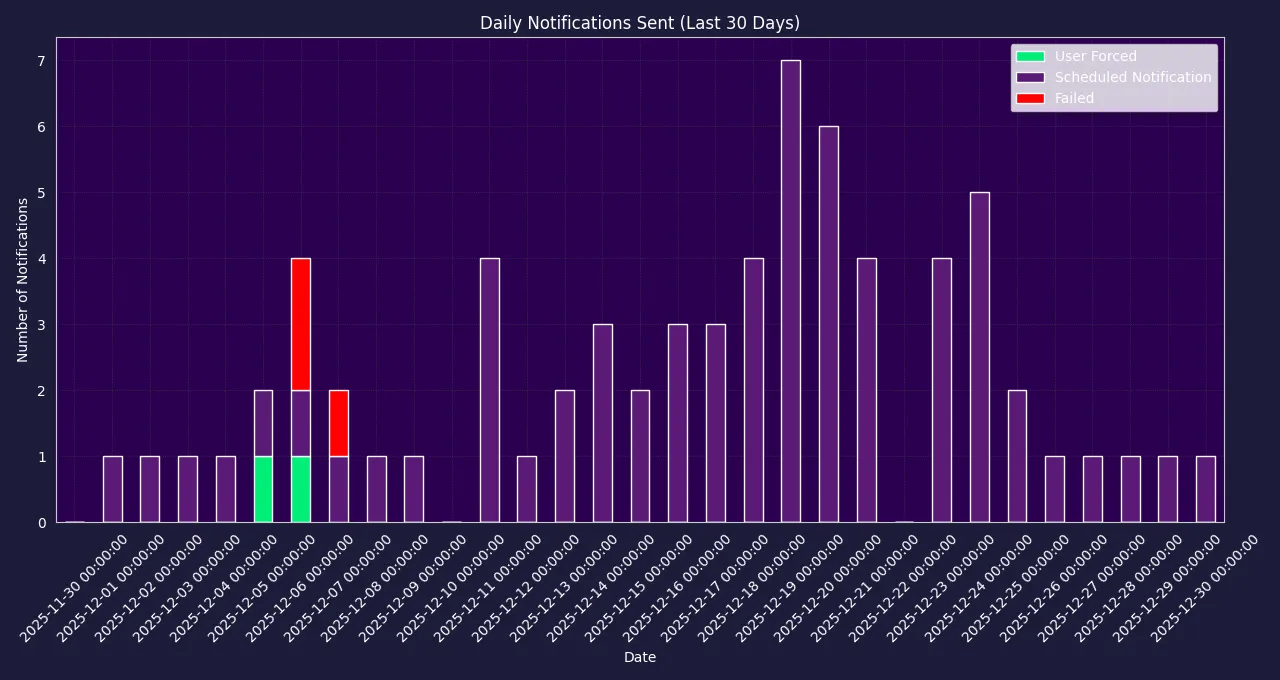Click the bar reaching 5 notifications
This screenshot has width=1280, height=680.
click(x=979, y=357)
